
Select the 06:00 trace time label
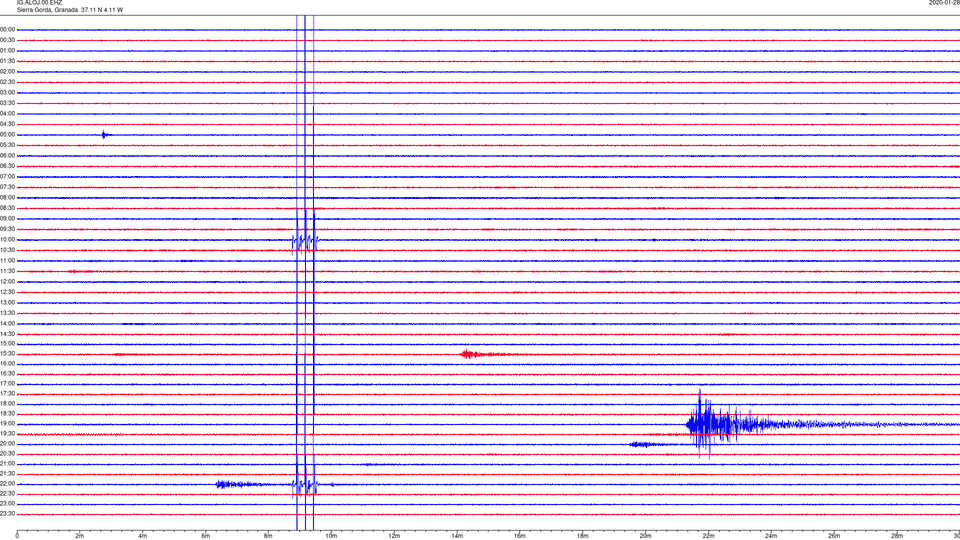tap(7, 156)
